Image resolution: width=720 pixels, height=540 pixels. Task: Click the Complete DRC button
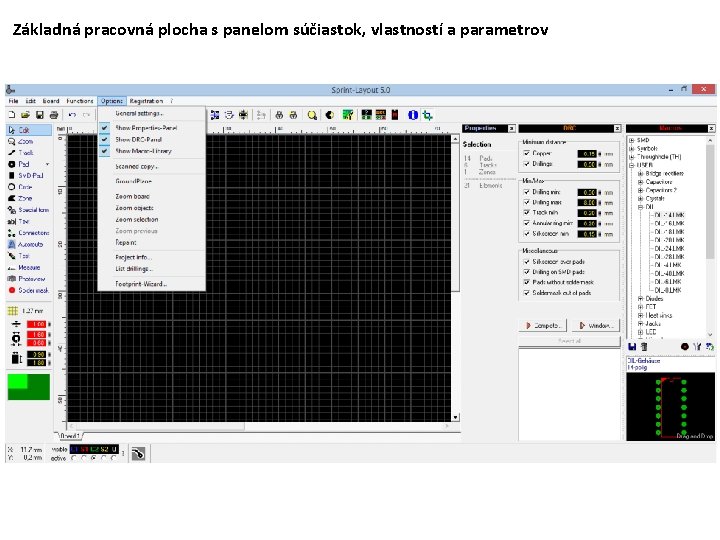click(543, 326)
